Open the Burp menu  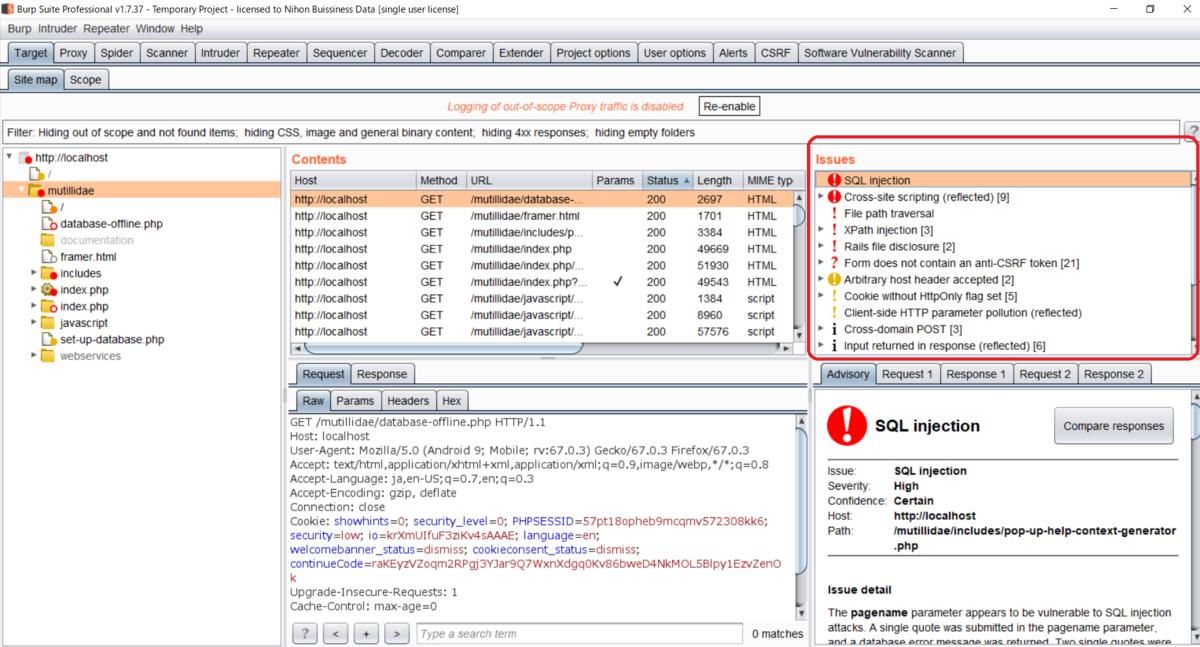coord(19,29)
